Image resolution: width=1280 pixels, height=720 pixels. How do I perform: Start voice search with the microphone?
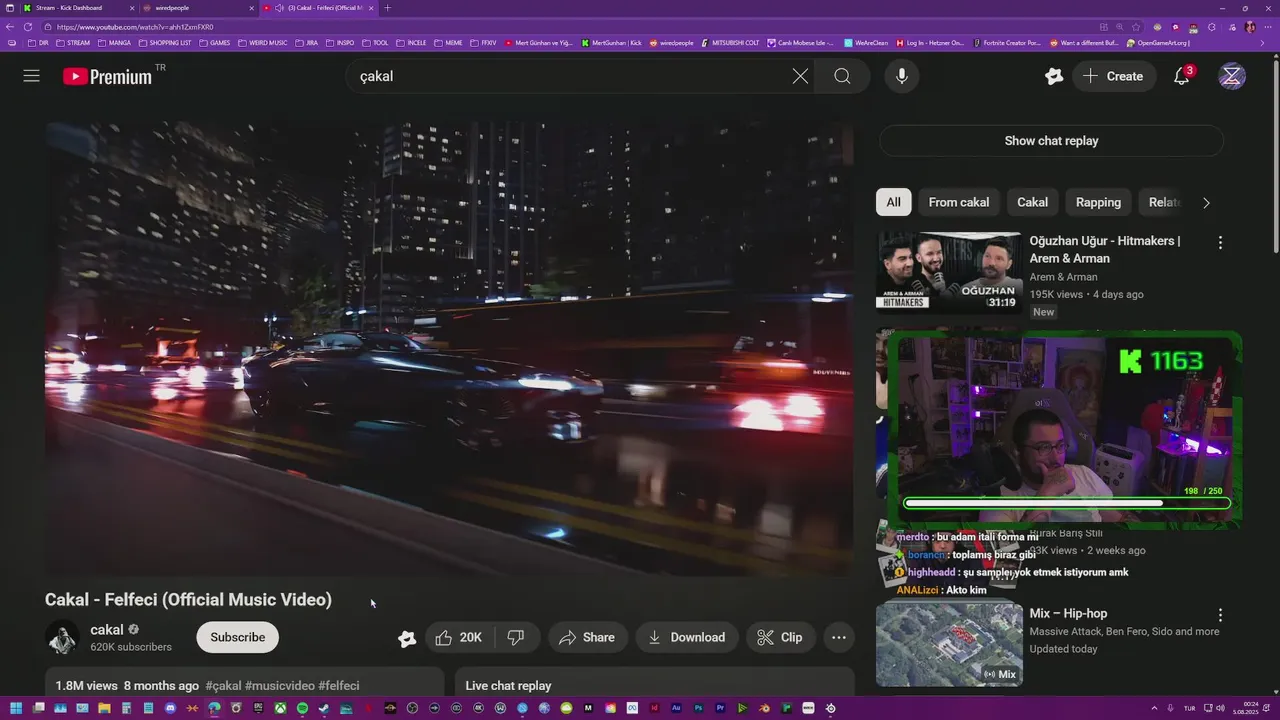pyautogui.click(x=902, y=76)
